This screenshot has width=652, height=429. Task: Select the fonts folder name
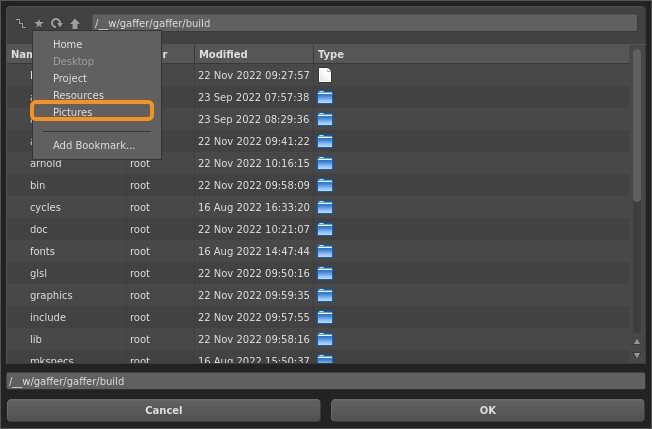point(42,251)
